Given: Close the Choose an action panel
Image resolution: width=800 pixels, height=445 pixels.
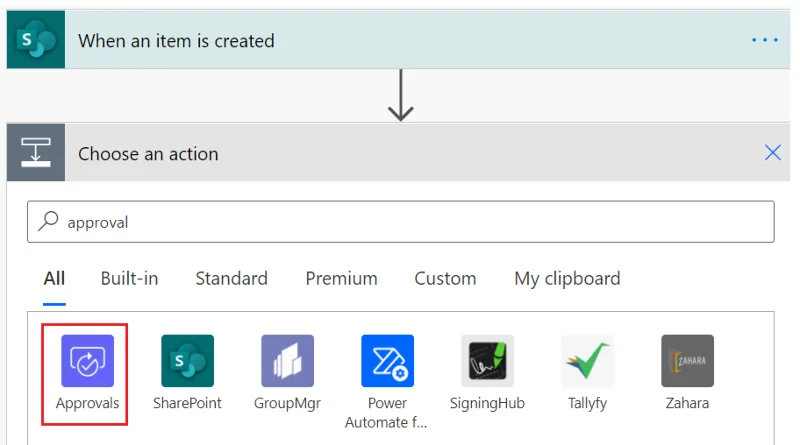Looking at the screenshot, I should pos(772,152).
